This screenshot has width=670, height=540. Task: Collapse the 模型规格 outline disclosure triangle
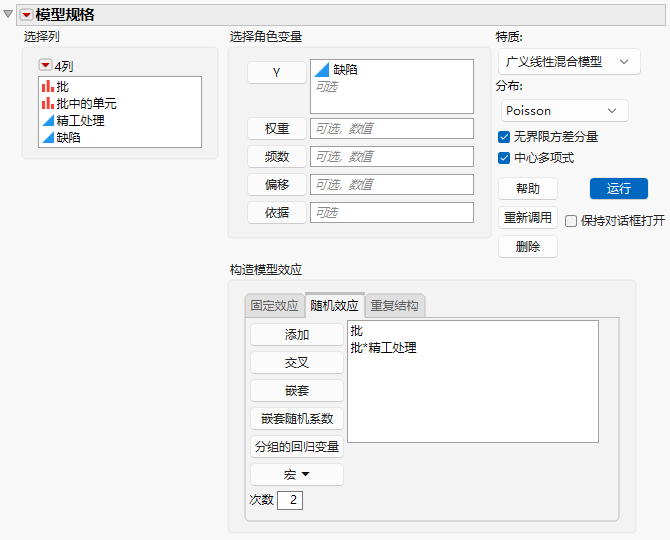pyautogui.click(x=8, y=14)
